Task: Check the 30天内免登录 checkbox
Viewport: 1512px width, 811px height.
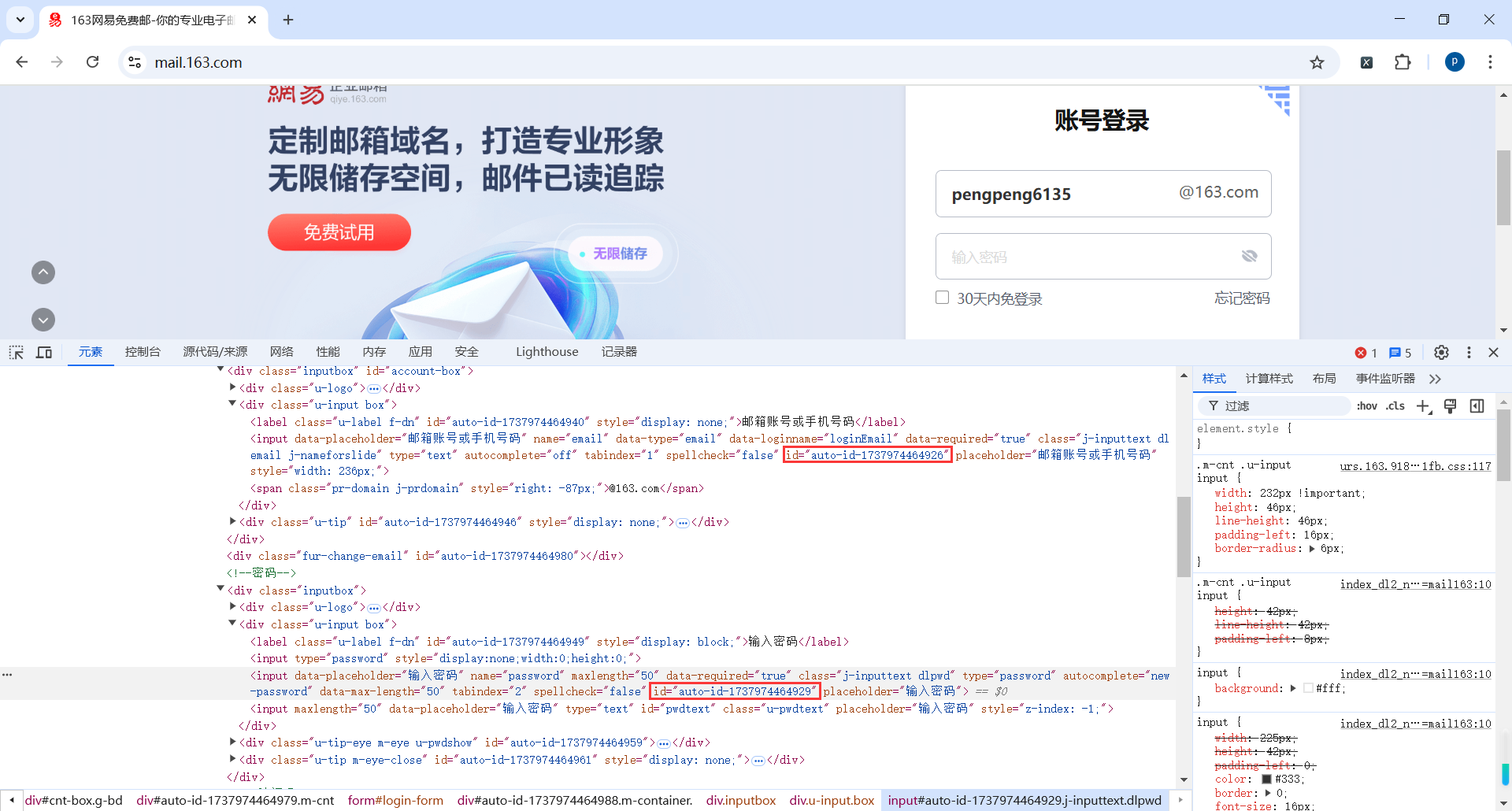Action: click(x=942, y=298)
